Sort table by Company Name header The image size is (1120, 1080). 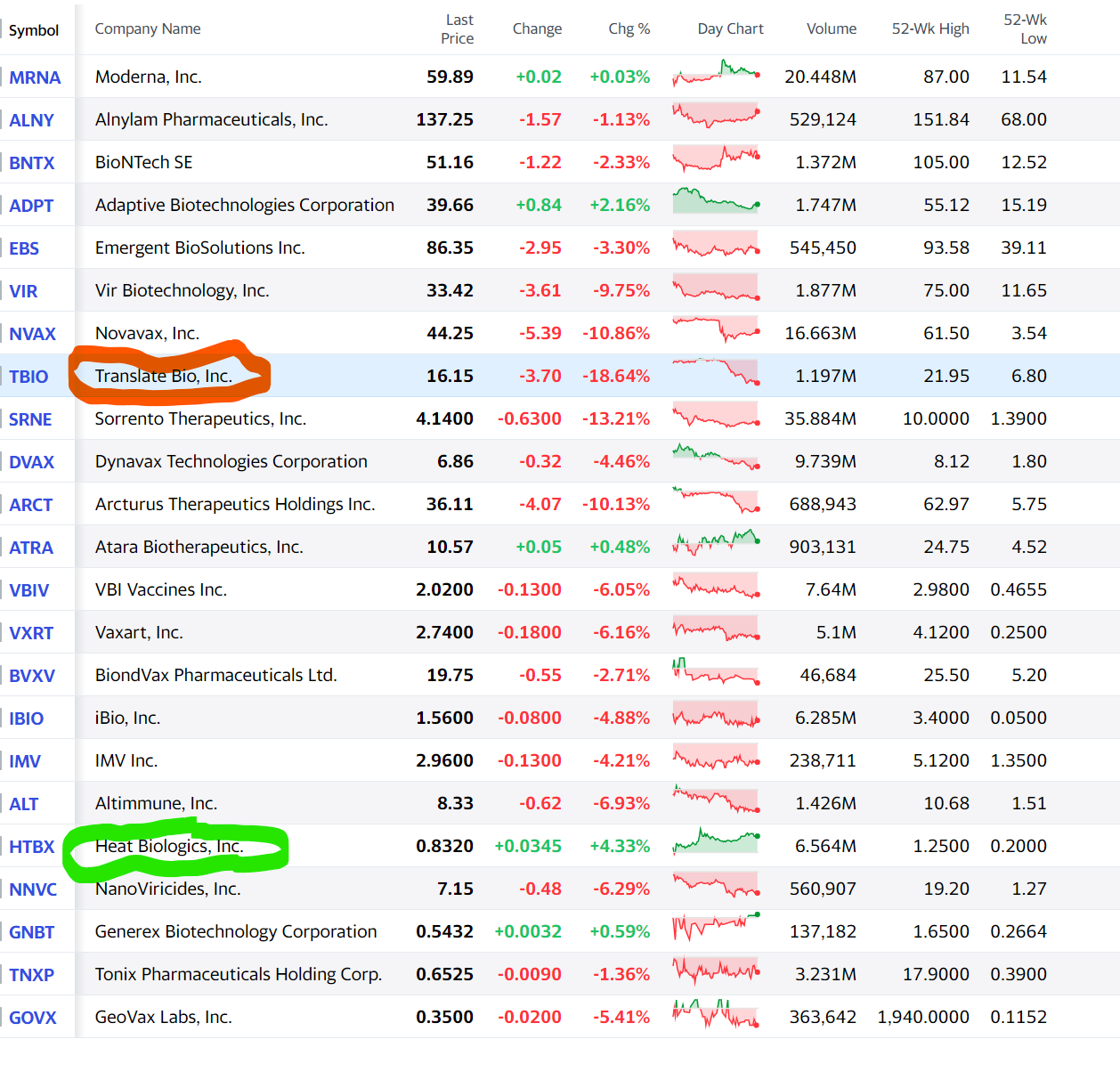[148, 29]
